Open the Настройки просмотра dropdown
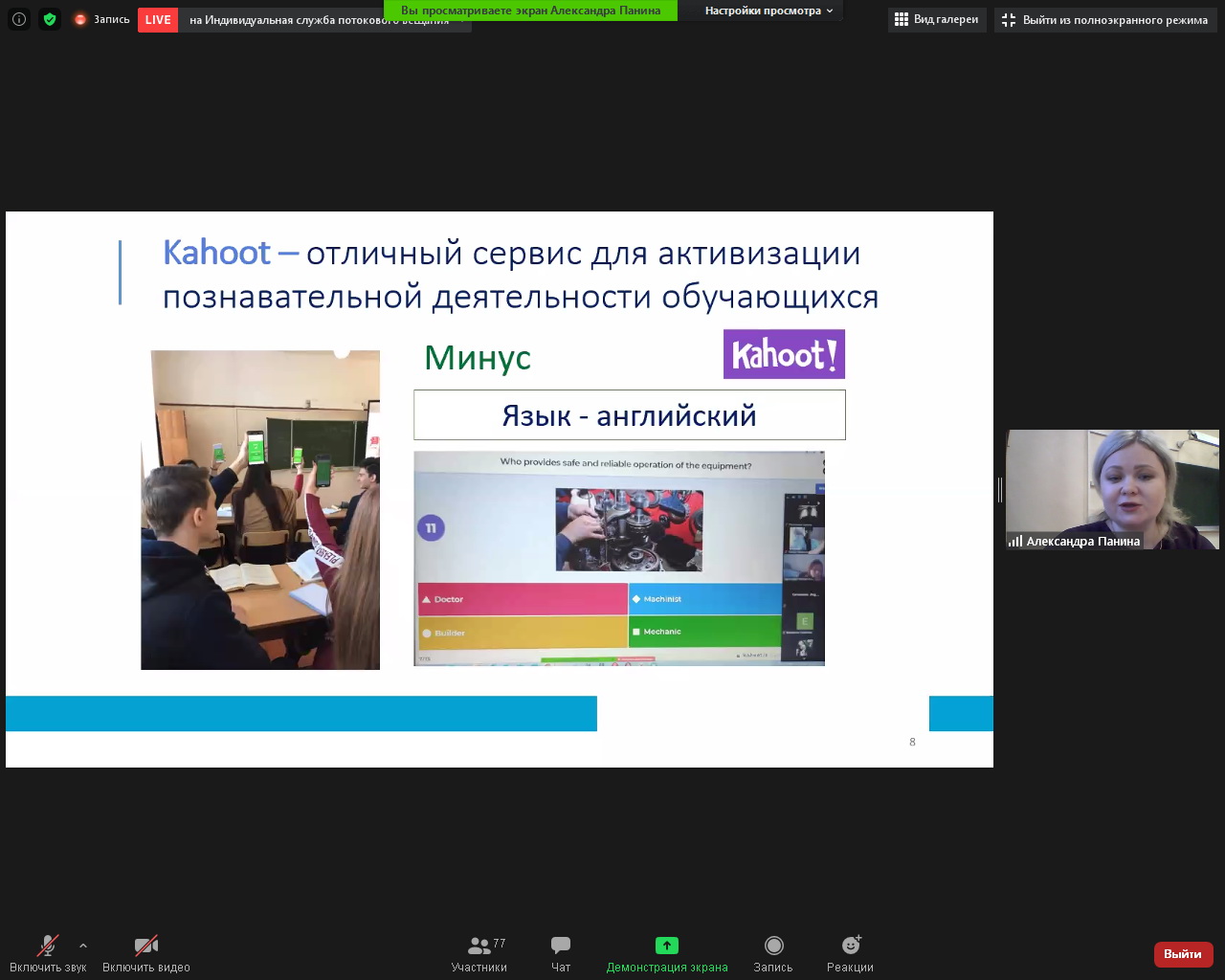The width and height of the screenshot is (1225, 980). point(768,11)
